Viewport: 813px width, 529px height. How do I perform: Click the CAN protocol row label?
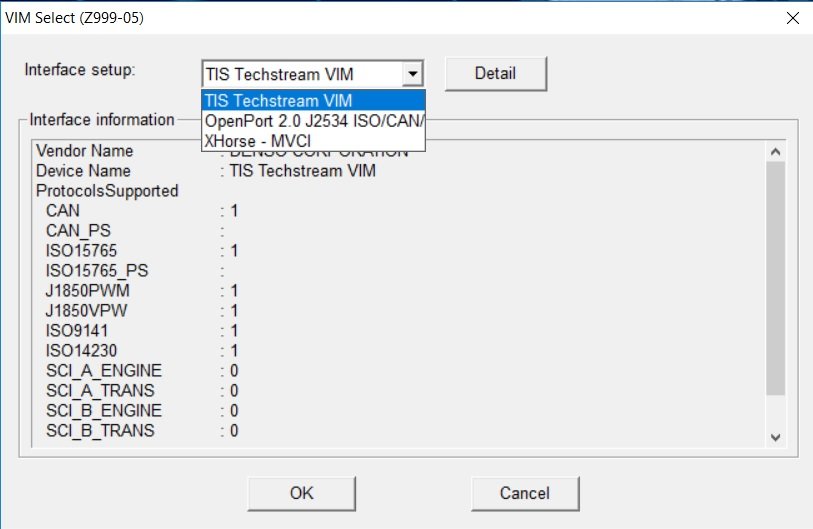click(x=63, y=211)
